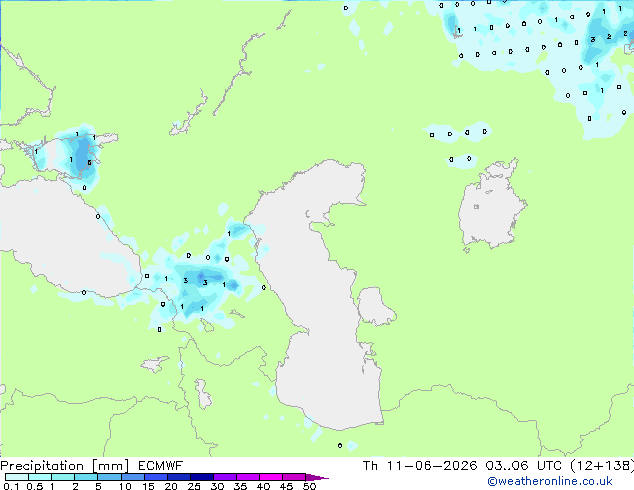Click the "(12+138)" forecast run label

click(x=602, y=466)
